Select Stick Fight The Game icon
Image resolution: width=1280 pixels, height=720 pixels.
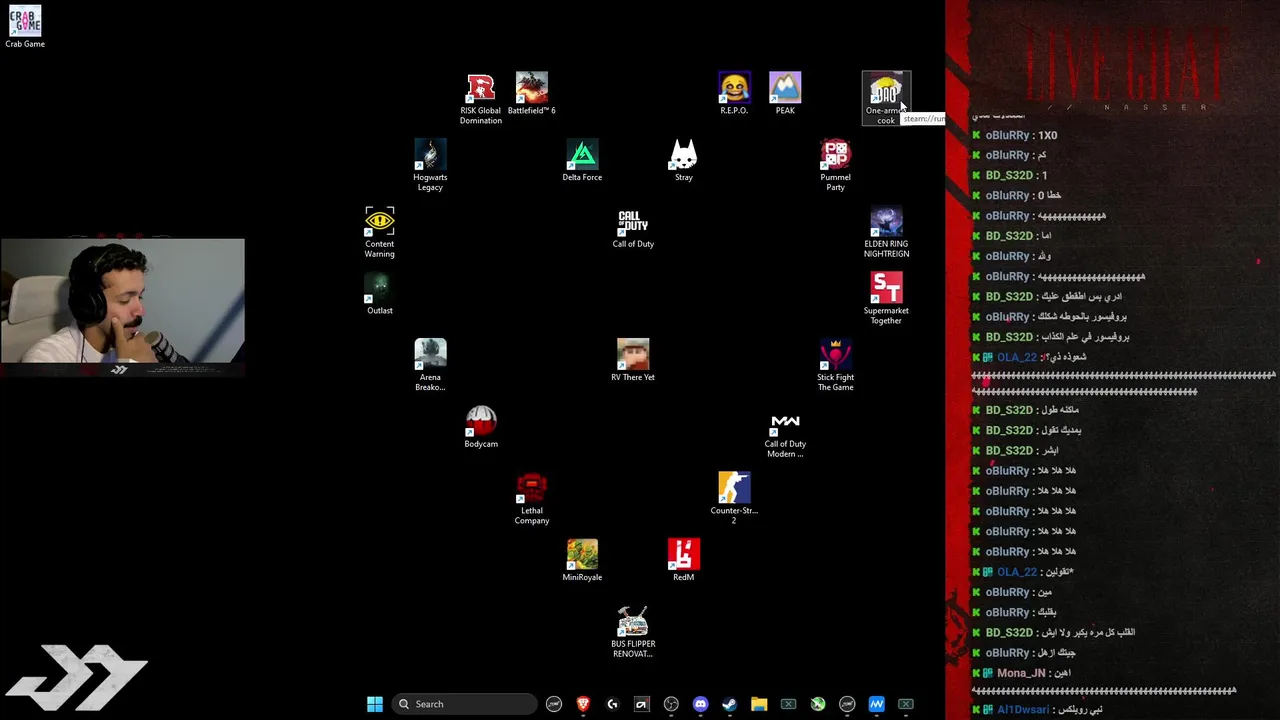pos(836,365)
